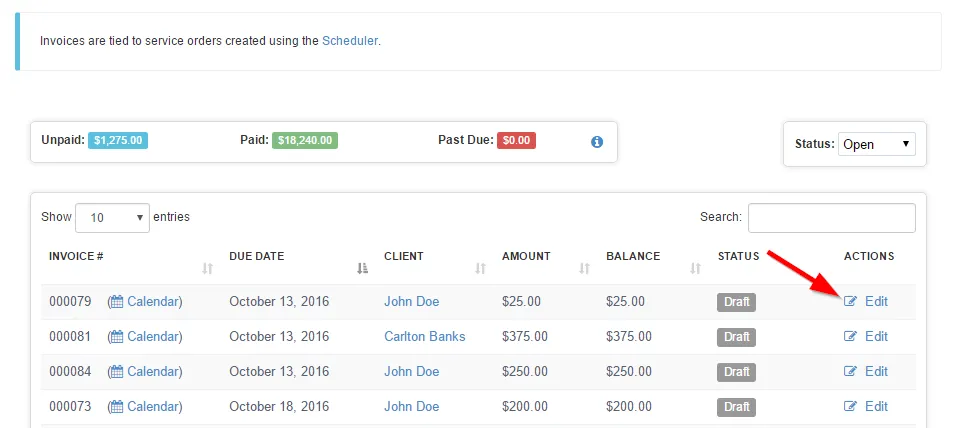954x428 pixels.
Task: Open client John Doe on invoice 000073
Action: (411, 407)
